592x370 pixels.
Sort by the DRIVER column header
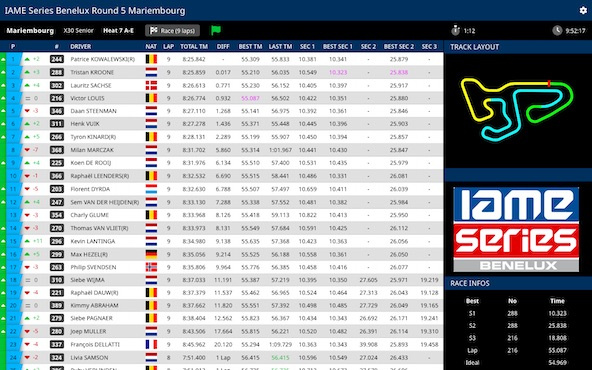[x=80, y=46]
